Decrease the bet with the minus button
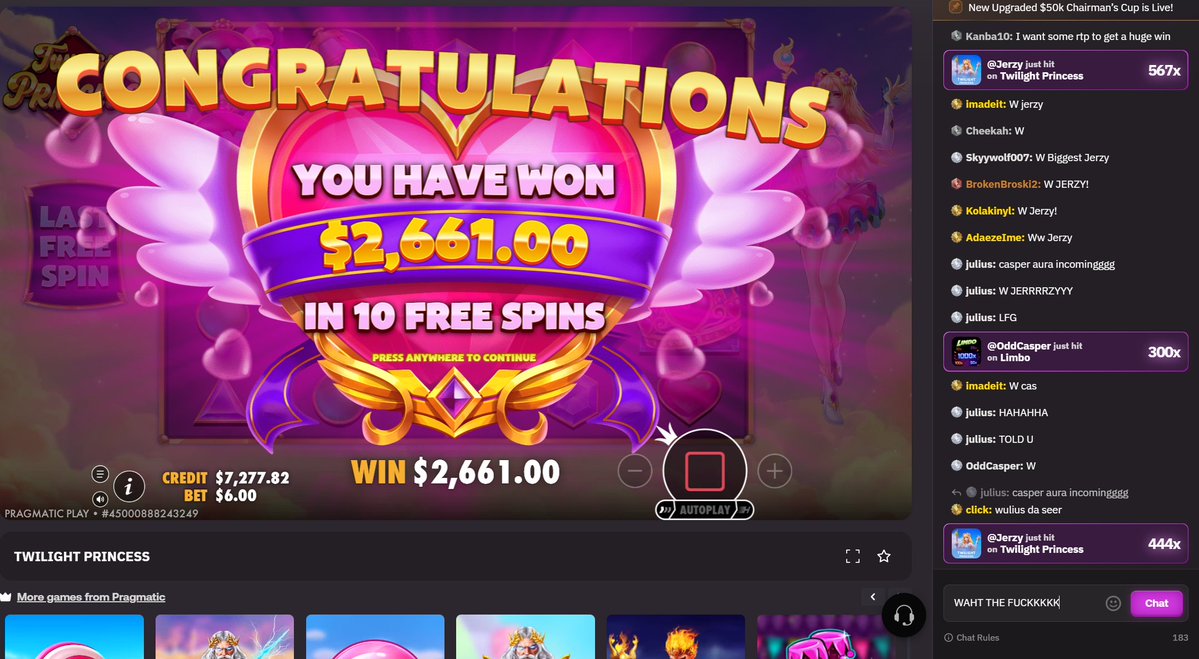This screenshot has height=659, width=1199. 635,471
